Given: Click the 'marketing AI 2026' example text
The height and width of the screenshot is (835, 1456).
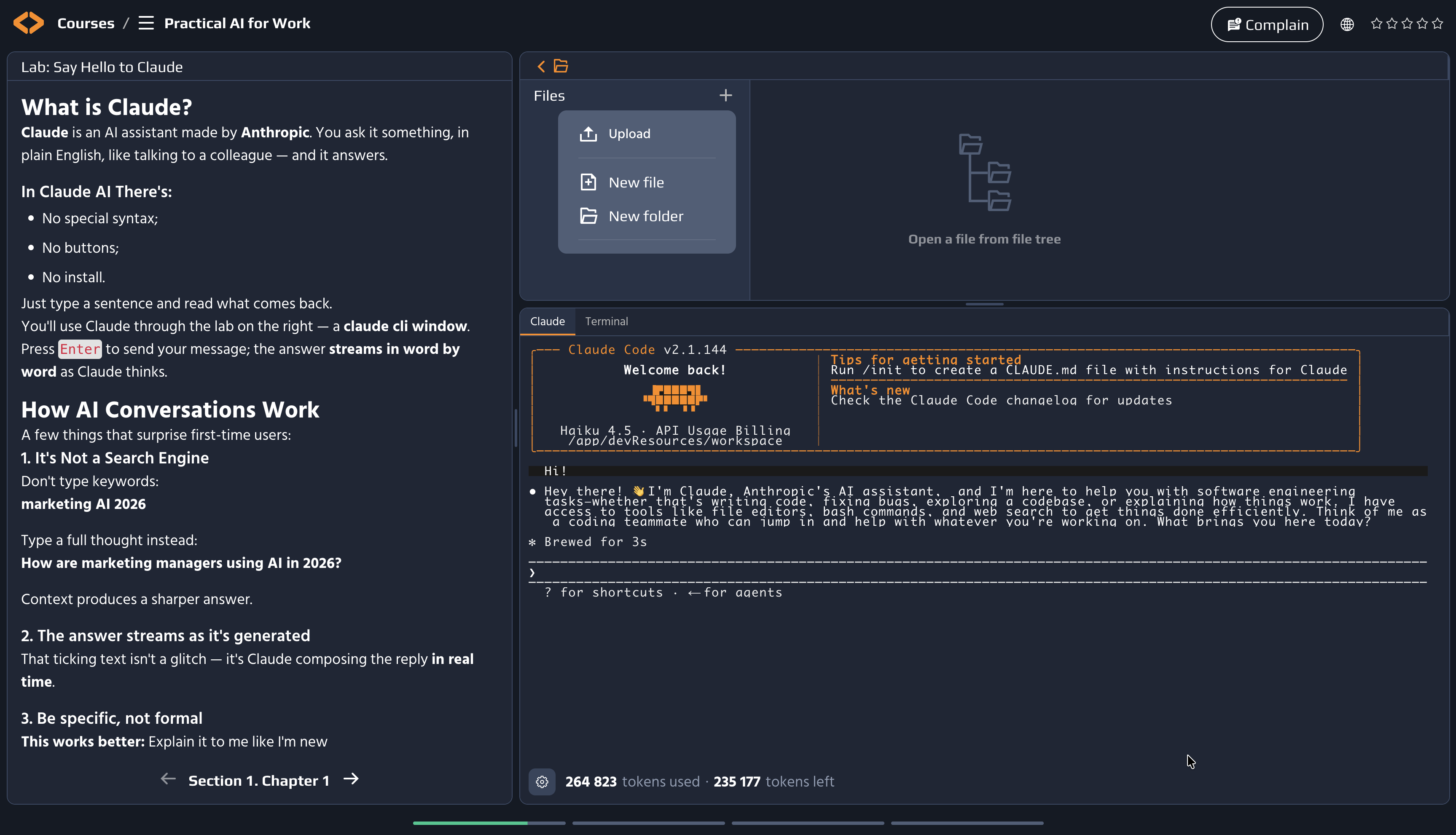Looking at the screenshot, I should tap(83, 504).
